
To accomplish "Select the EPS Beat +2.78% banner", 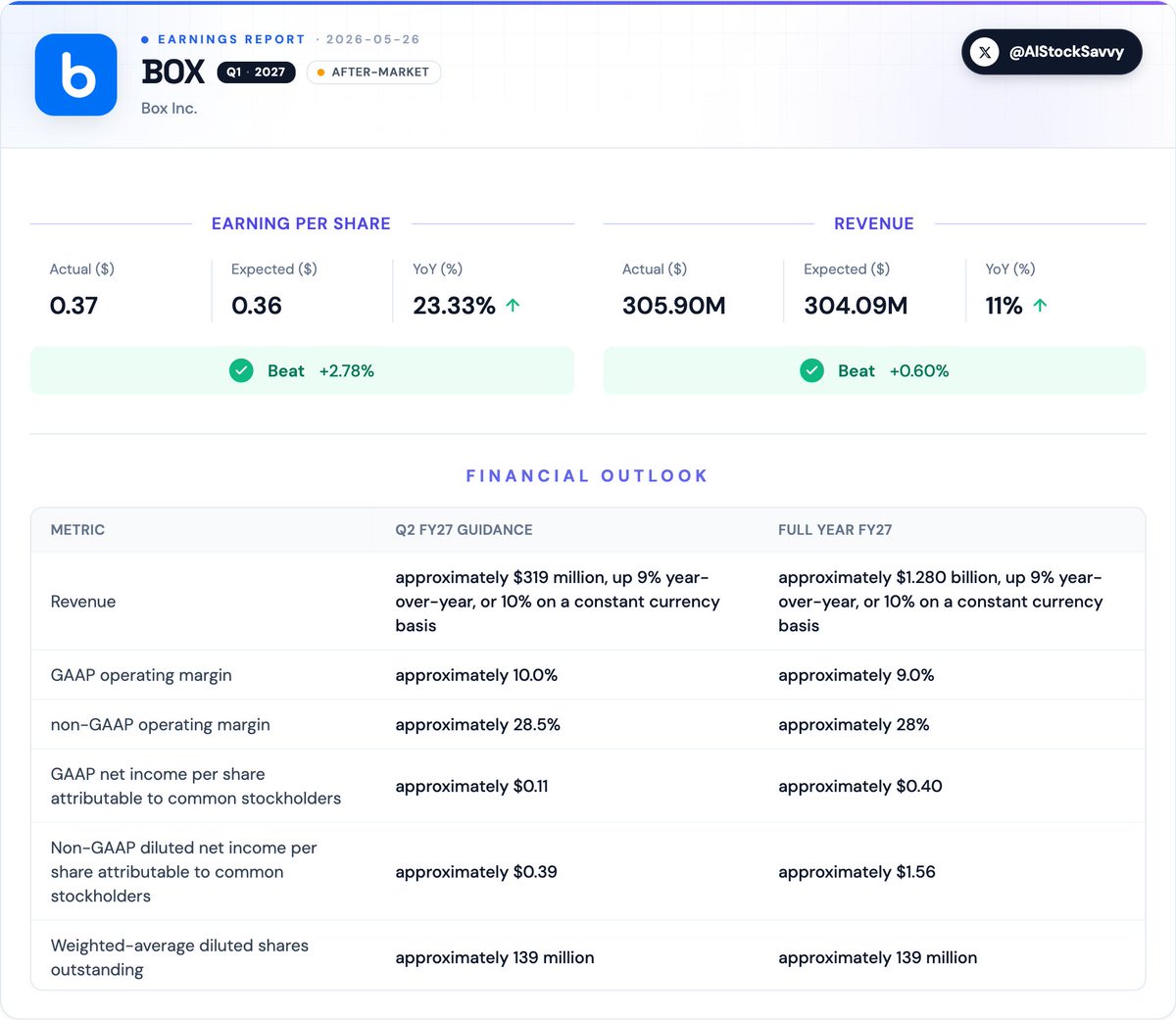I will coord(302,370).
